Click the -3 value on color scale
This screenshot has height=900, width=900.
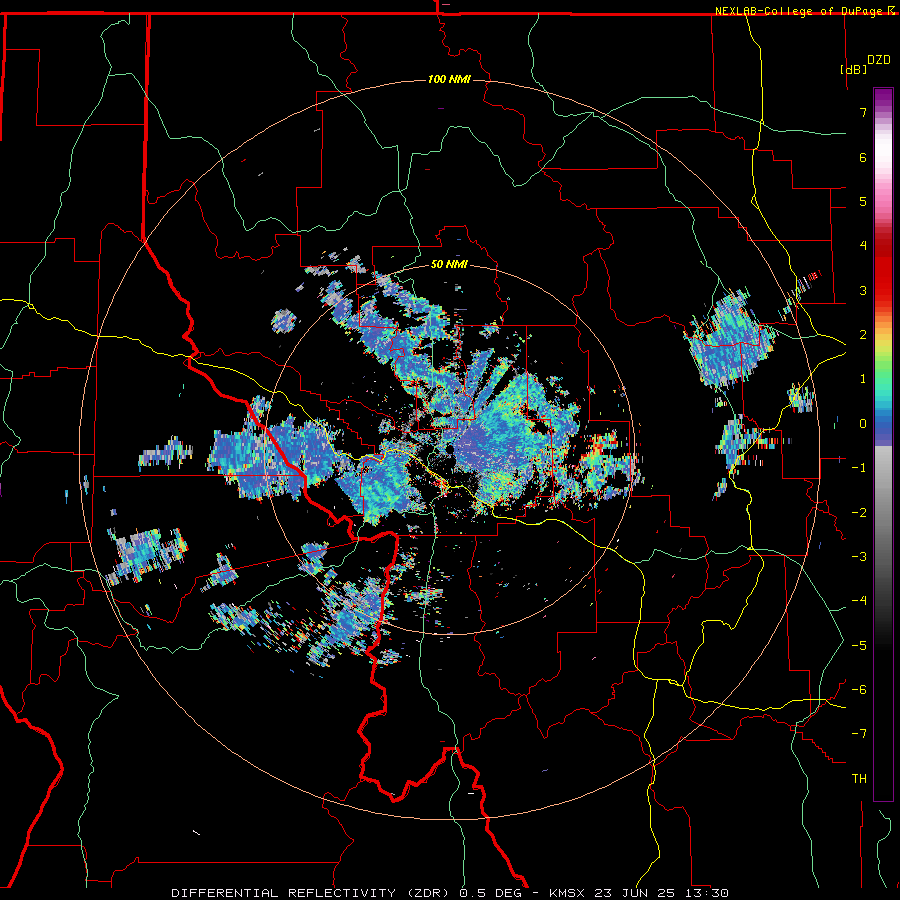pyautogui.click(x=859, y=557)
